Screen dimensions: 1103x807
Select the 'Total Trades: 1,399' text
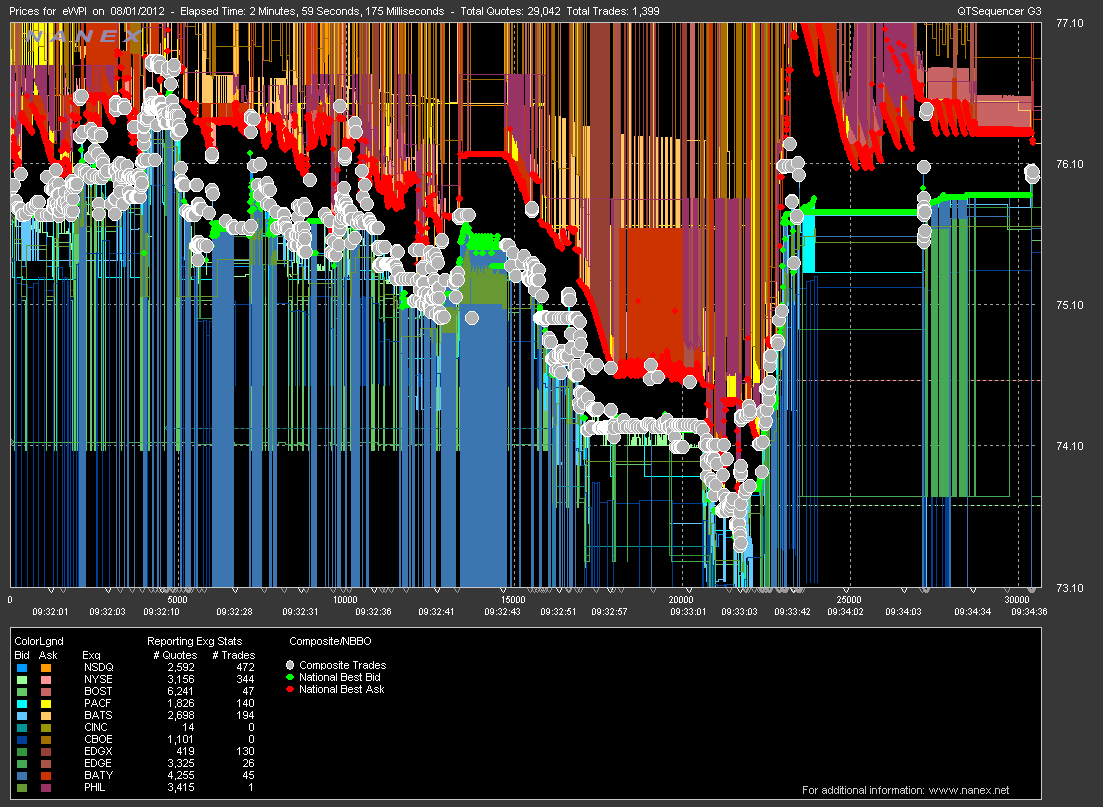[612, 11]
